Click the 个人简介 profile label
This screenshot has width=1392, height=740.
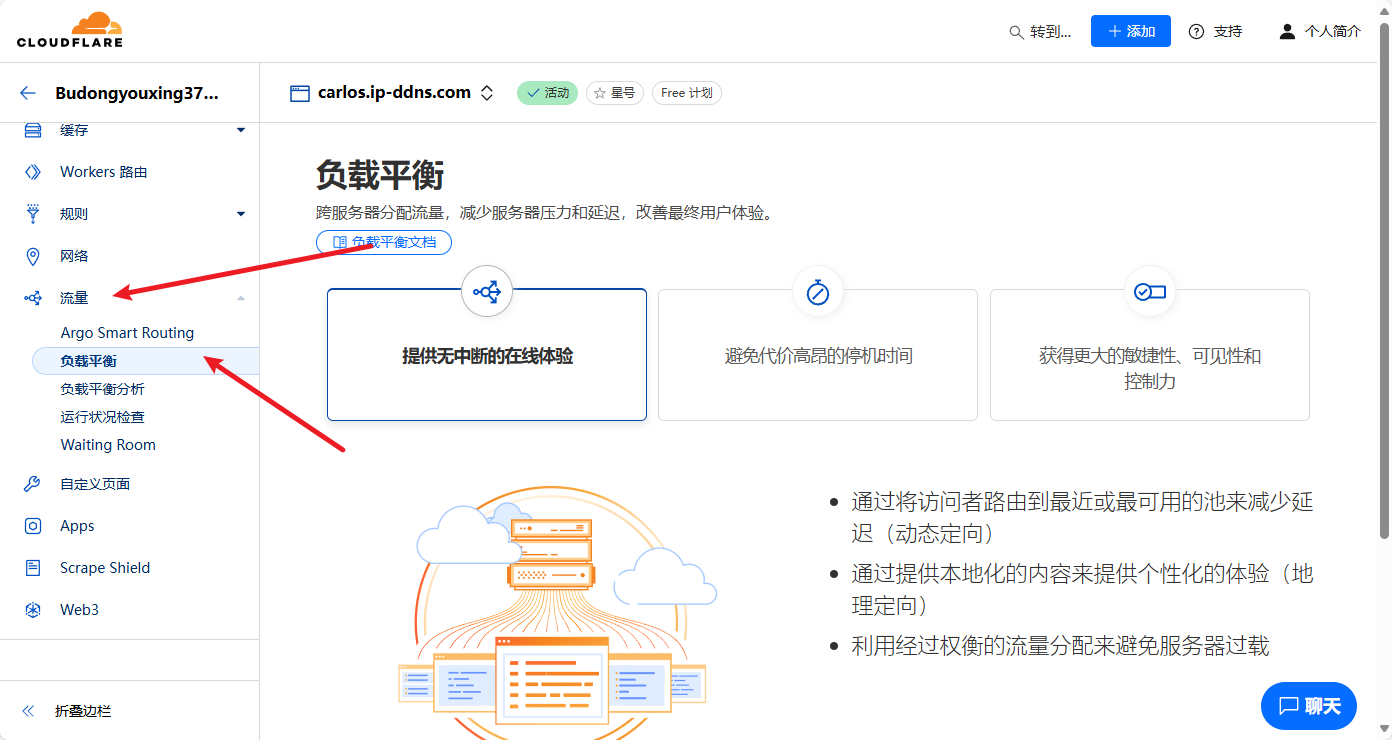tap(1333, 31)
